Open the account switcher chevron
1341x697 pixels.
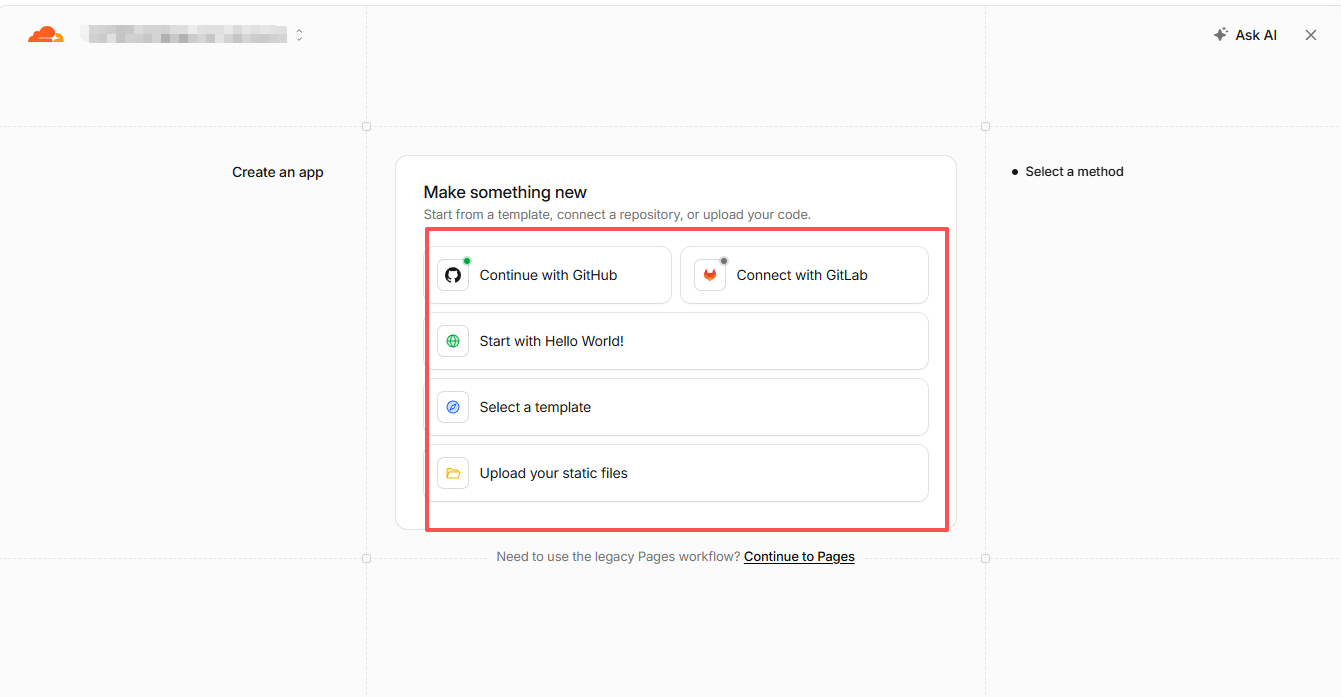[299, 35]
